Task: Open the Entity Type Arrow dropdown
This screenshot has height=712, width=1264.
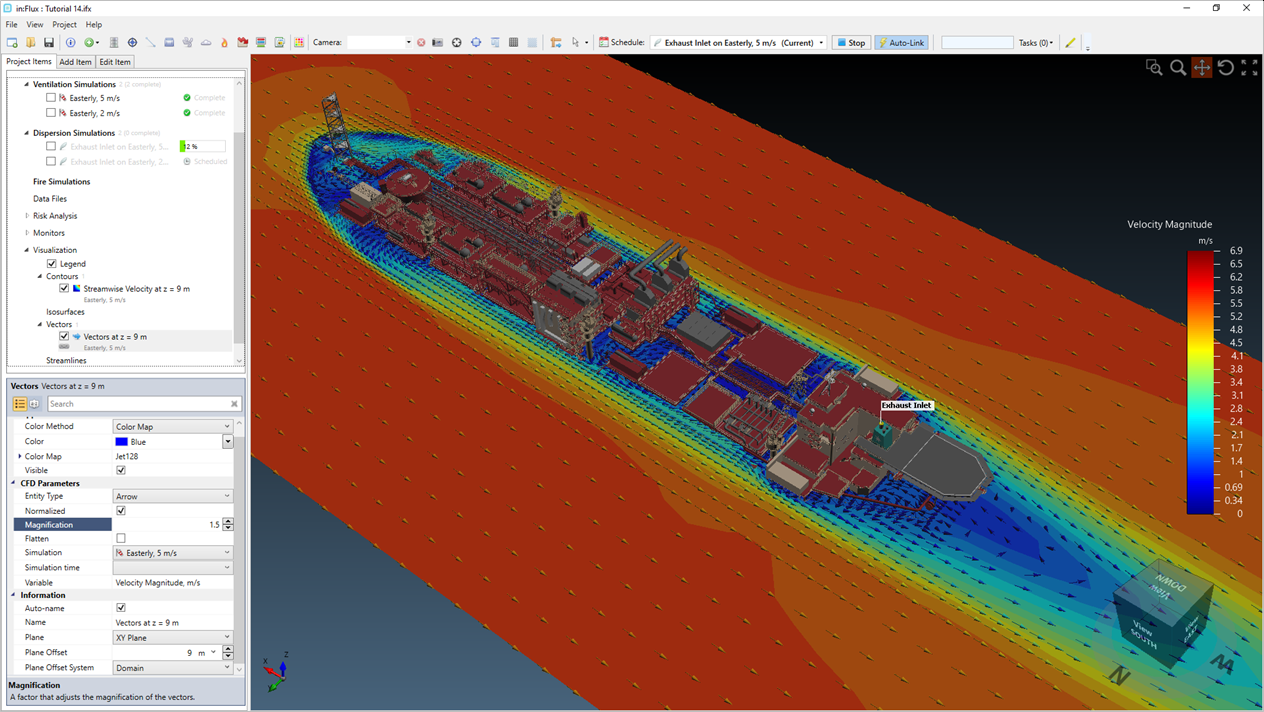Action: click(x=173, y=496)
